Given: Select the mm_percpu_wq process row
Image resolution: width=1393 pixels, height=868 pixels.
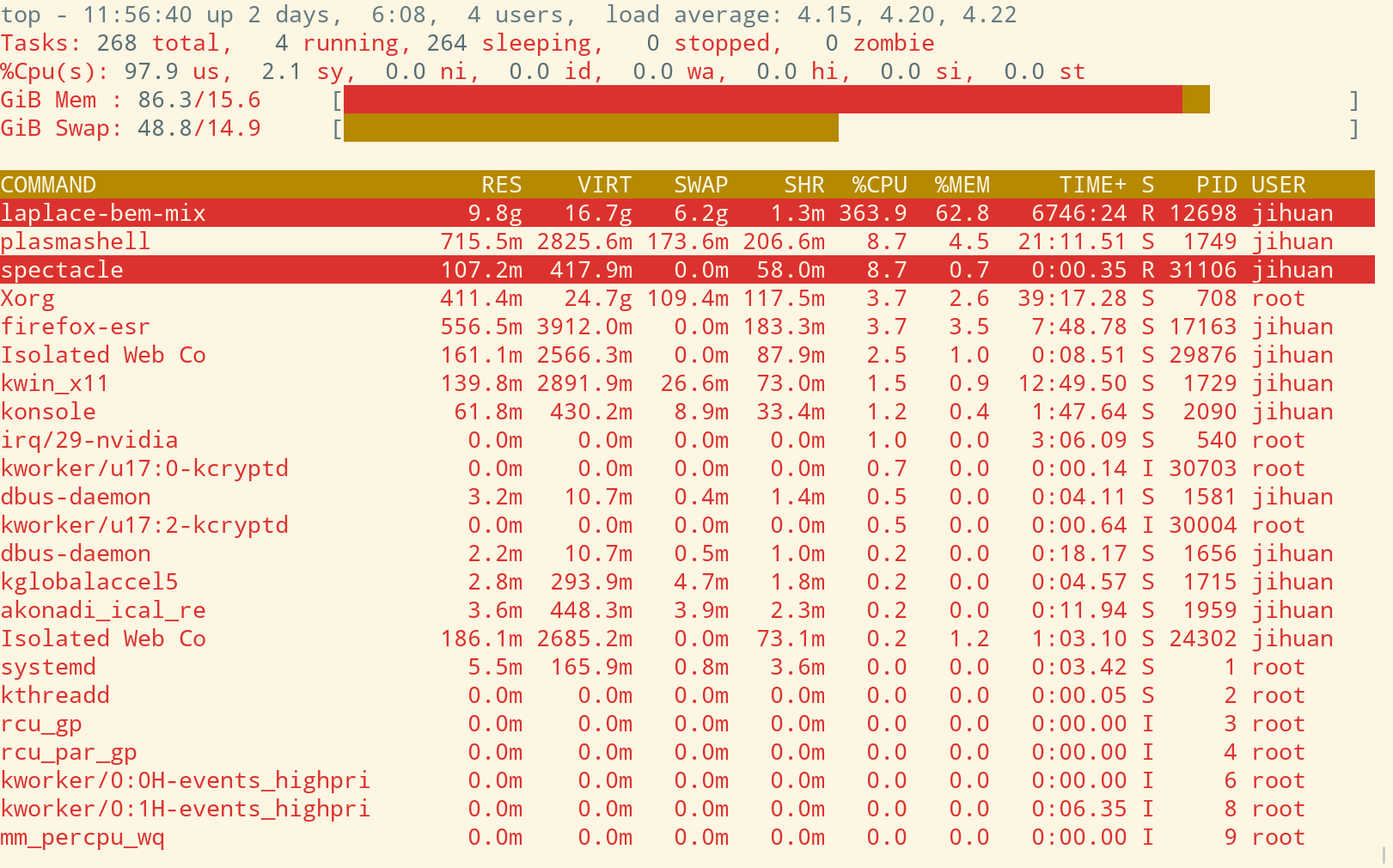Looking at the screenshot, I should click(x=687, y=837).
